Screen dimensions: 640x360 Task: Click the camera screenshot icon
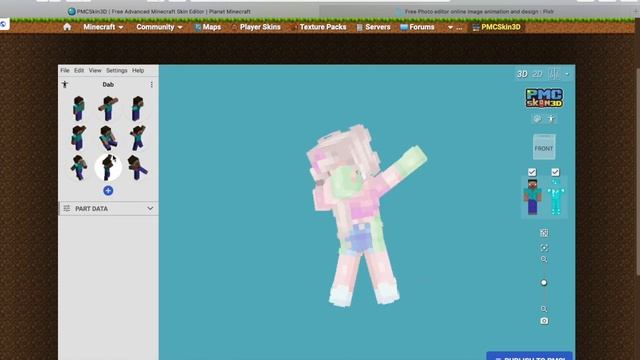pyautogui.click(x=544, y=321)
